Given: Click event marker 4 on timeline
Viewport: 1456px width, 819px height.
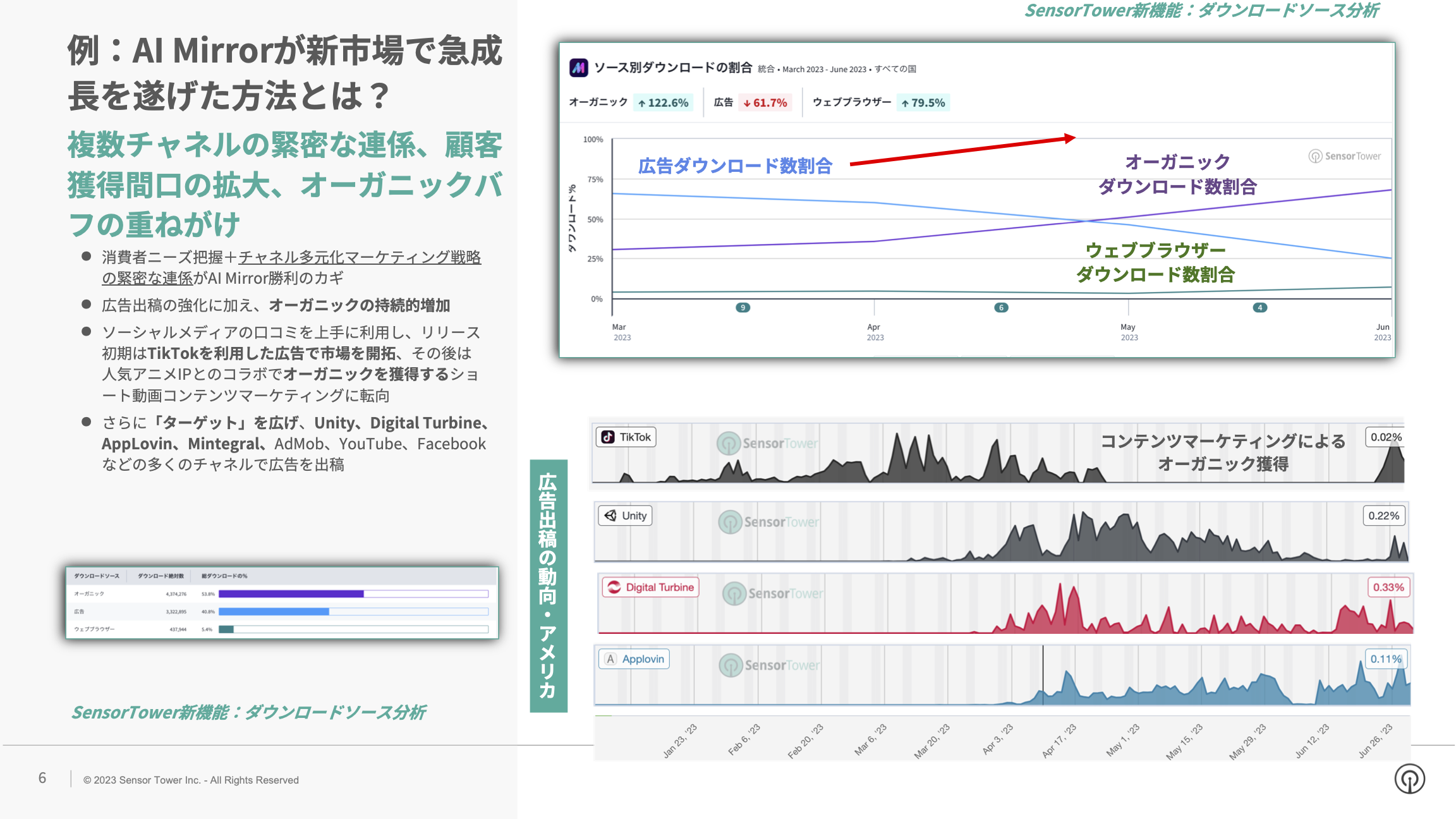Looking at the screenshot, I should (x=1259, y=308).
